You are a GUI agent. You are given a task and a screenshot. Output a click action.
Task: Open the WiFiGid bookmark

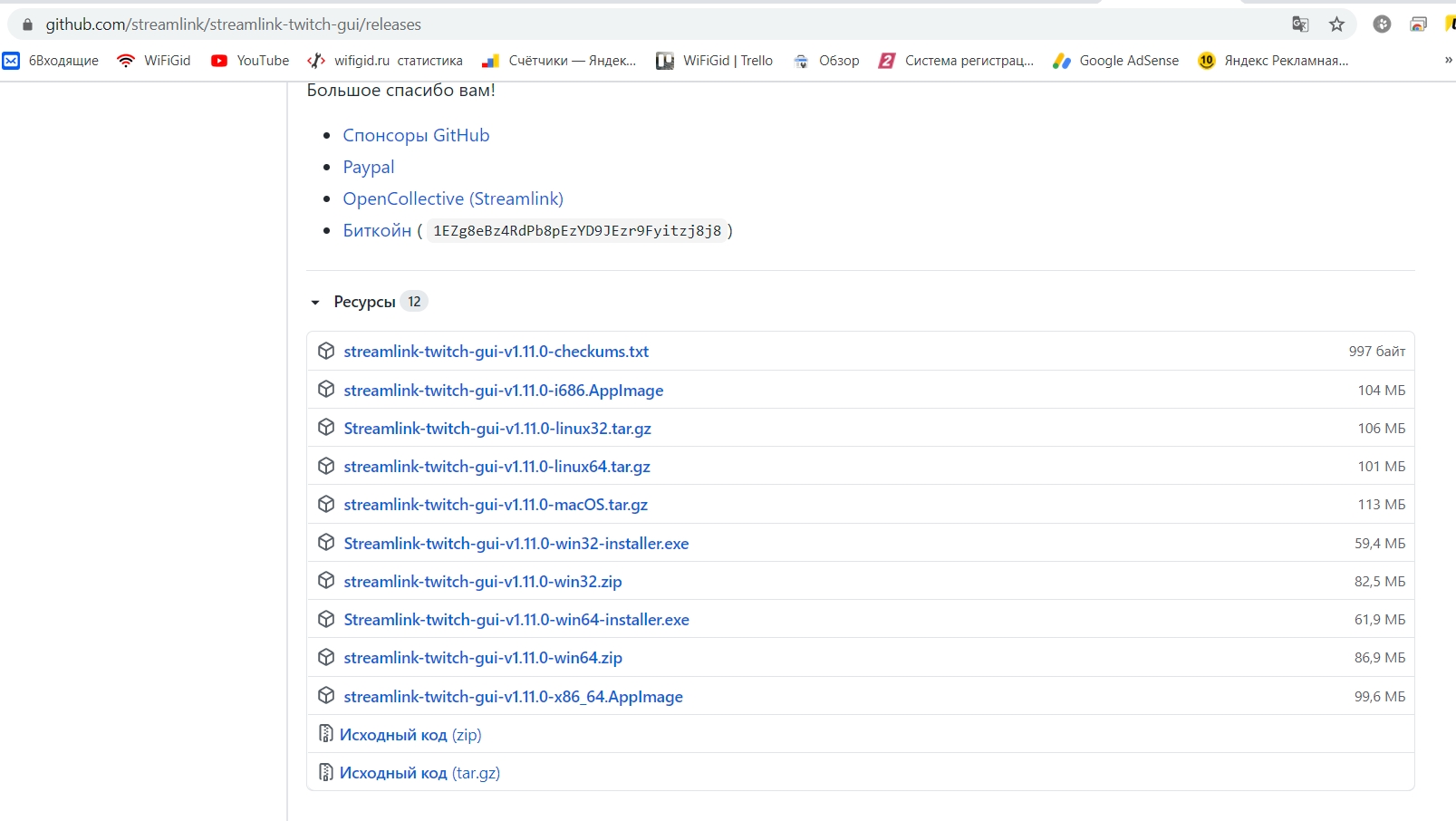pos(154,61)
